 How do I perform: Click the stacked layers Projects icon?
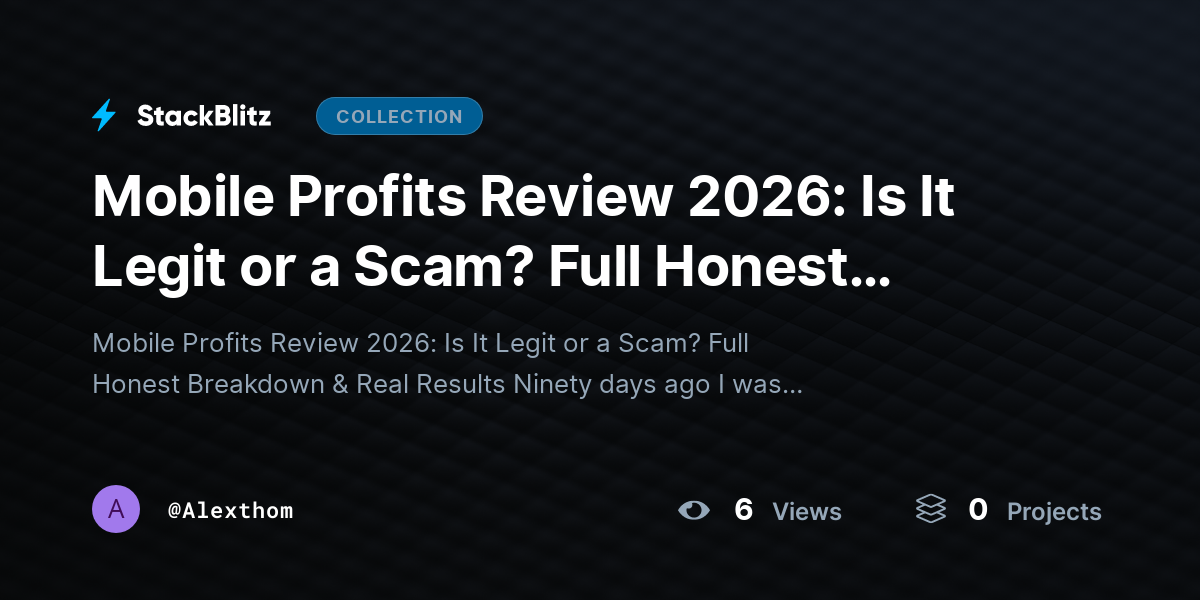931,510
